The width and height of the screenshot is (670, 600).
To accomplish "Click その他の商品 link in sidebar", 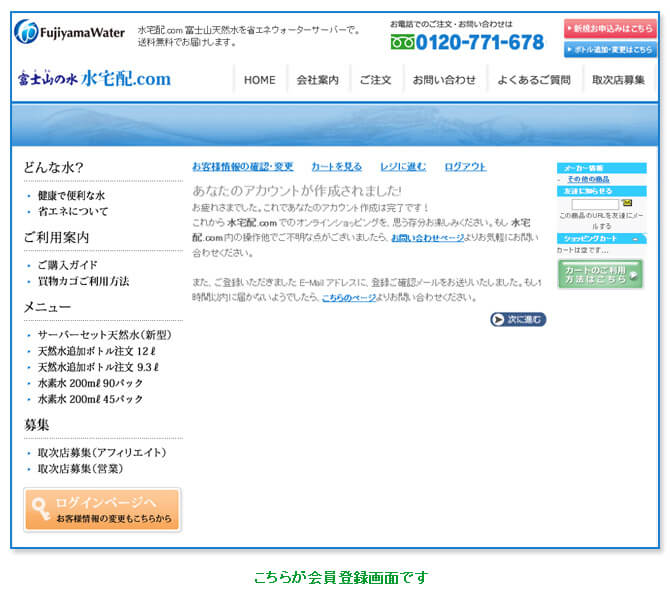I will click(588, 179).
